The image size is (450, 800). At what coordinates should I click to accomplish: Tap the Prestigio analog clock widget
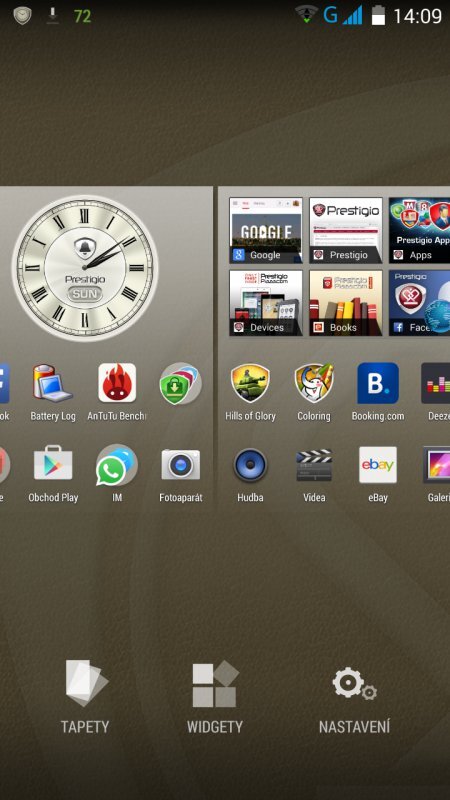[x=85, y=267]
